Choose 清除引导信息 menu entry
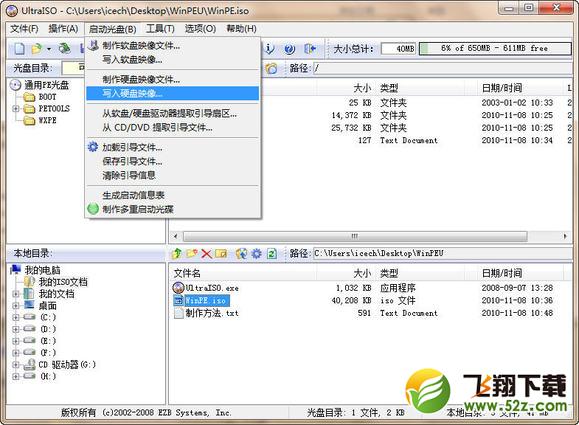The image size is (579, 425). point(172,175)
